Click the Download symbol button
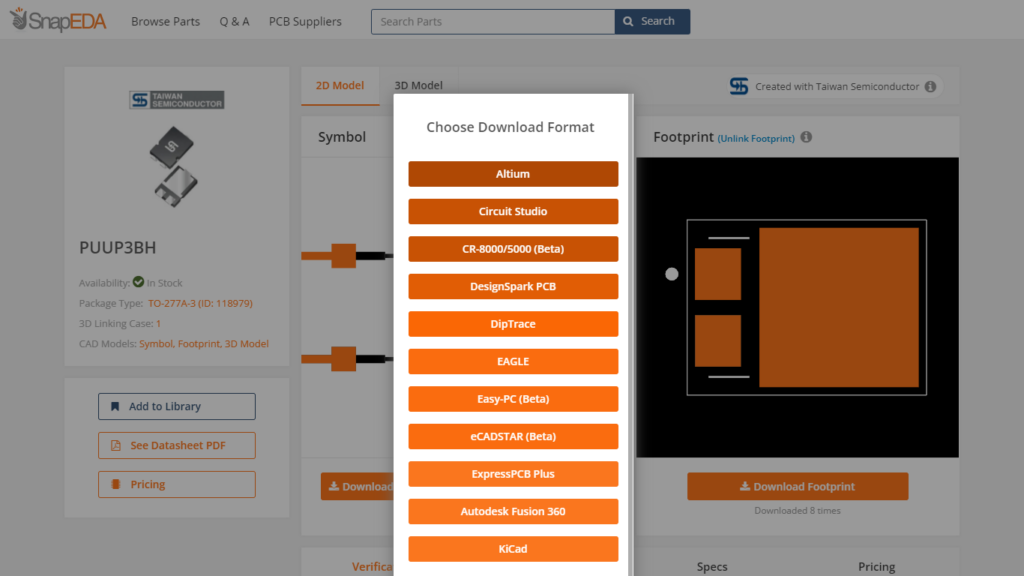 tap(358, 487)
